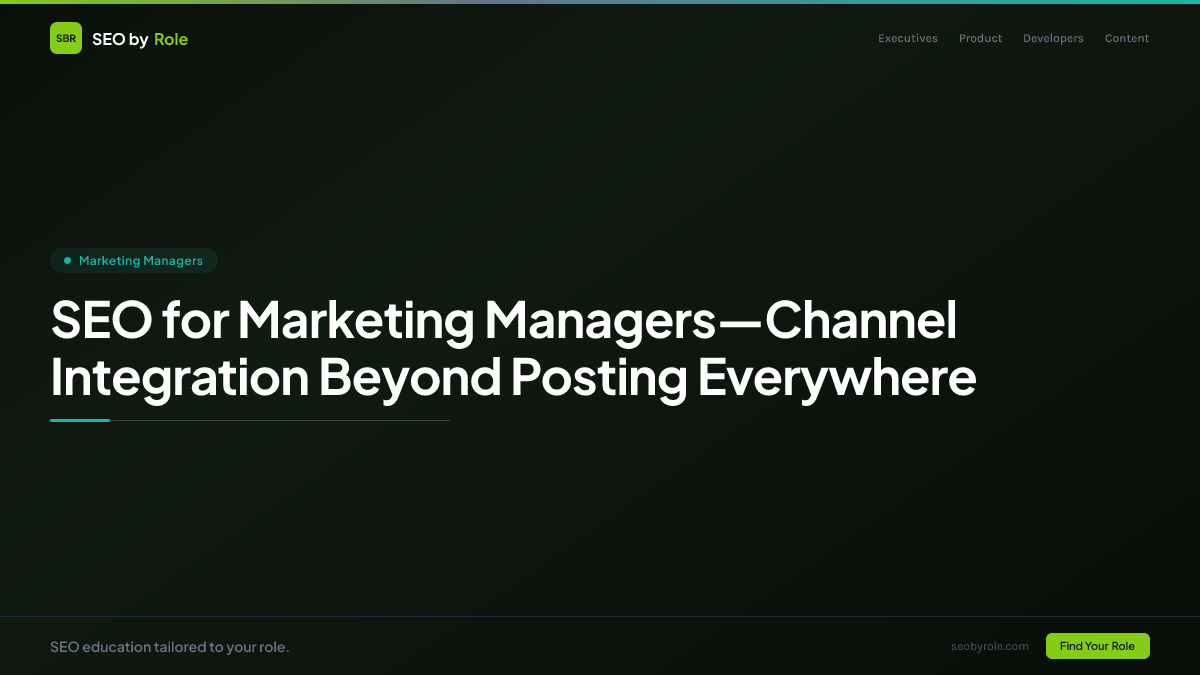Screen dimensions: 1200x675
Task: Click the footer tagline 'SEO education tailored to your role.'
Action: [170, 647]
